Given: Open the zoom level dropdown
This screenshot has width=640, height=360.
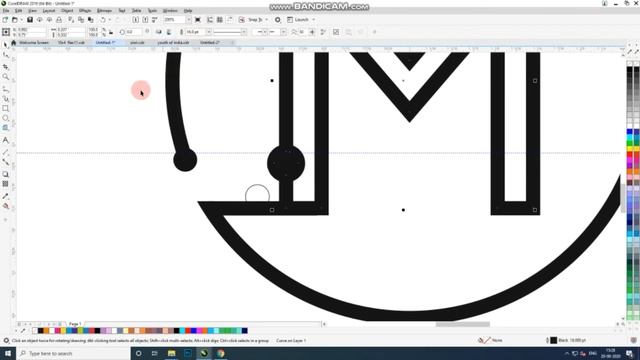Looking at the screenshot, I should (189, 20).
